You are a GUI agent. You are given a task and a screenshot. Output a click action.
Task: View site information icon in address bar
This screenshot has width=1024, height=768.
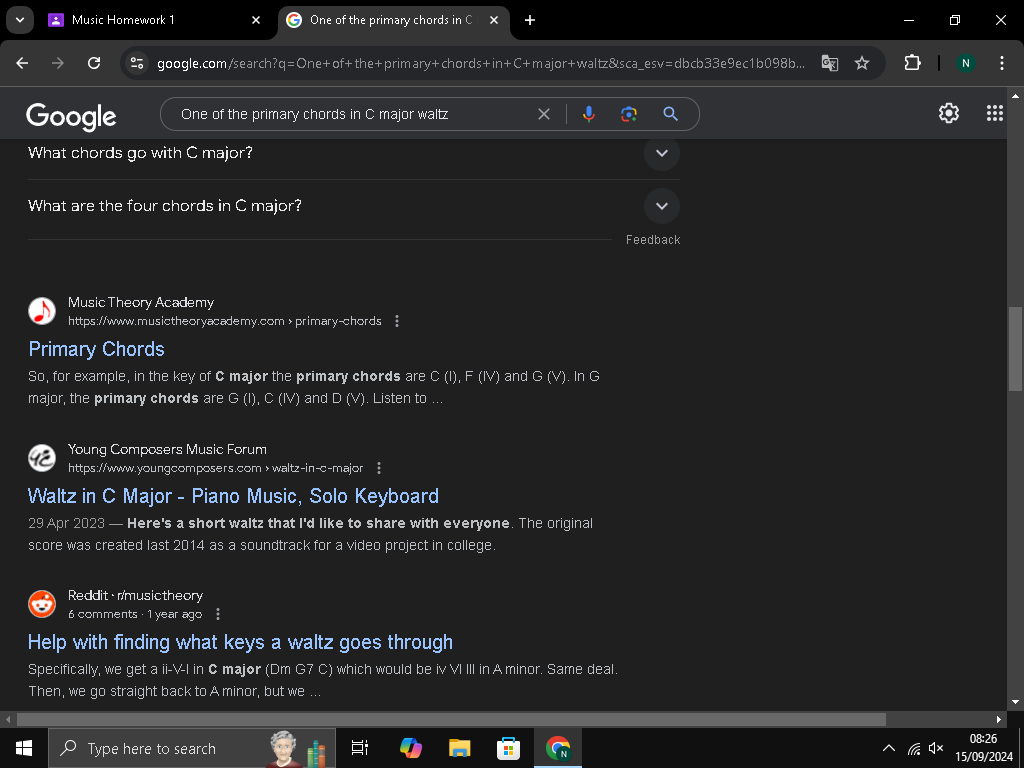tap(137, 63)
